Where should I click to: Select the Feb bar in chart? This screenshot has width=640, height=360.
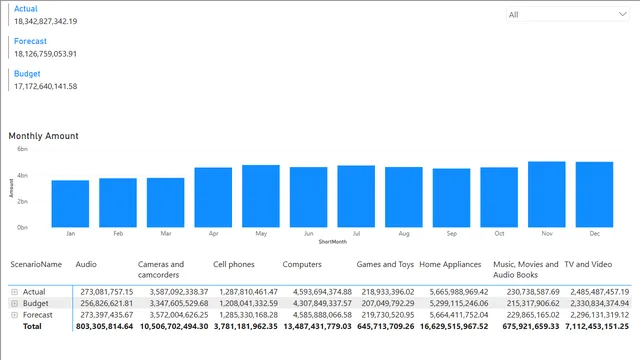[118, 203]
